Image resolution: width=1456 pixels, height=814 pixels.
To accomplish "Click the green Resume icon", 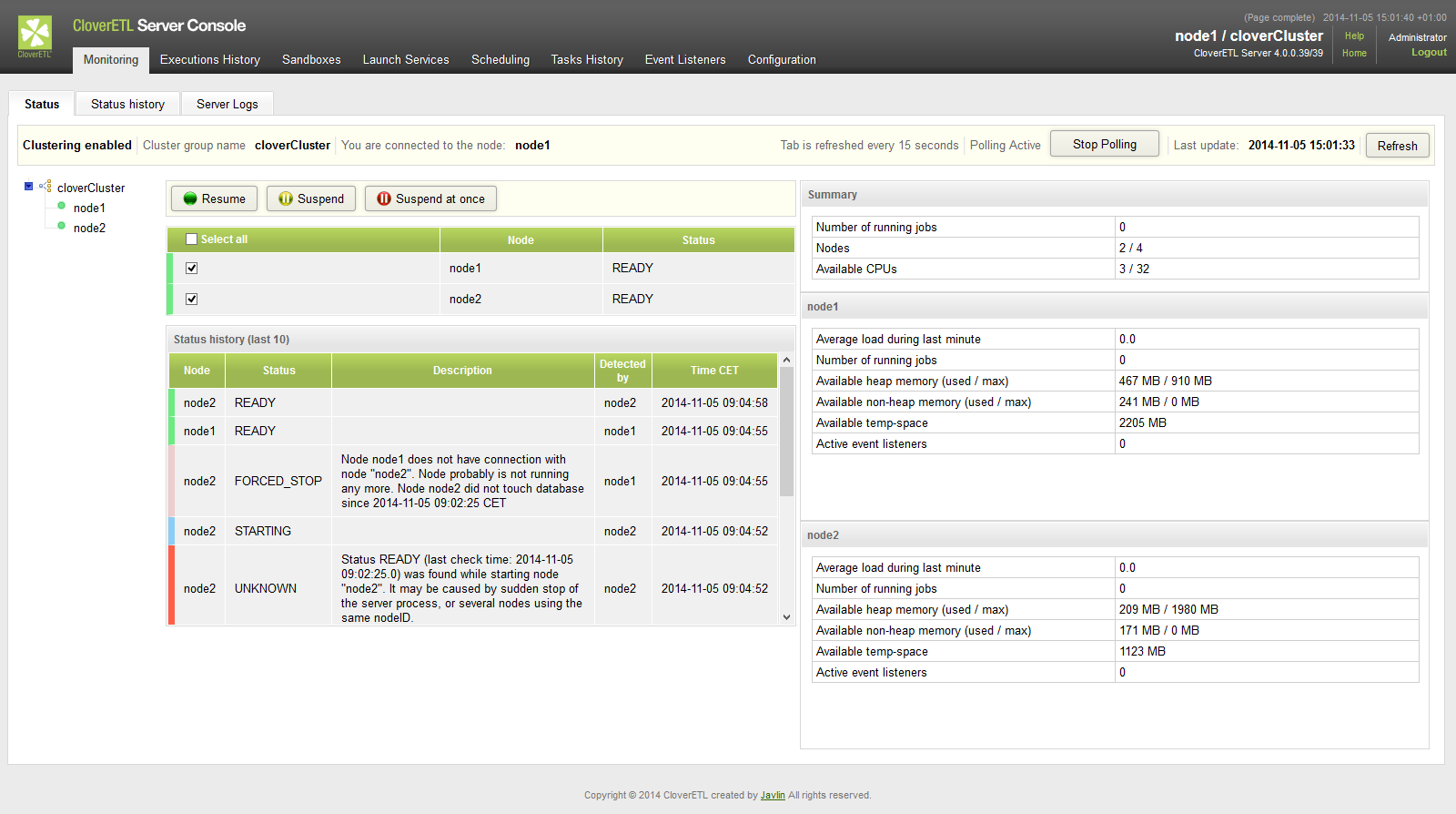I will click(x=190, y=198).
